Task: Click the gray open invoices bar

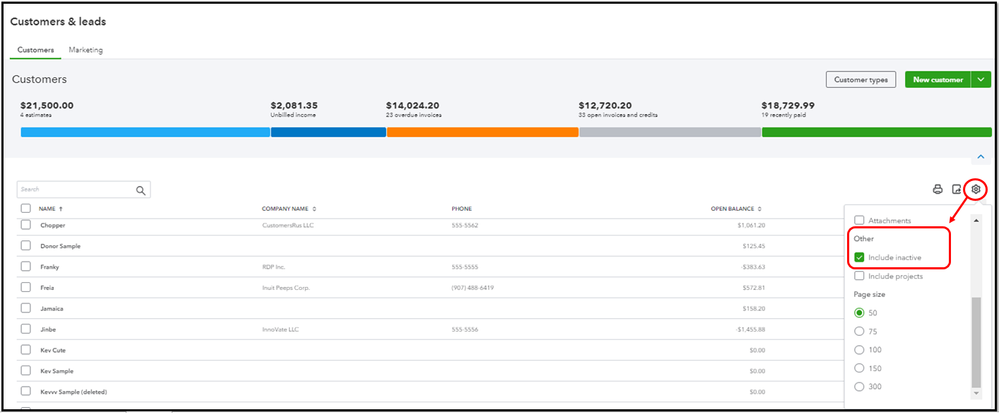Action: click(x=670, y=132)
